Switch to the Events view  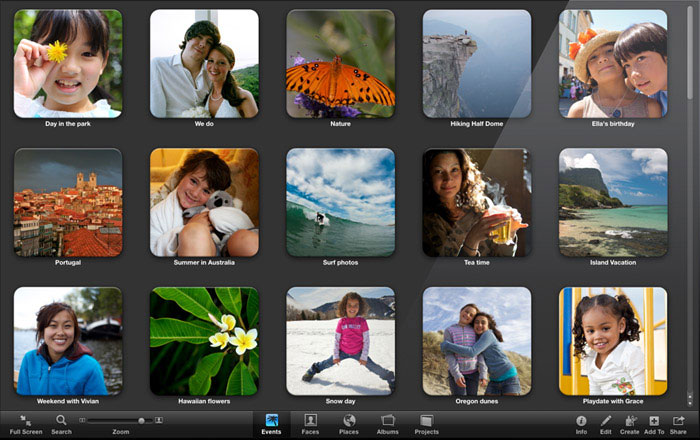(271, 421)
